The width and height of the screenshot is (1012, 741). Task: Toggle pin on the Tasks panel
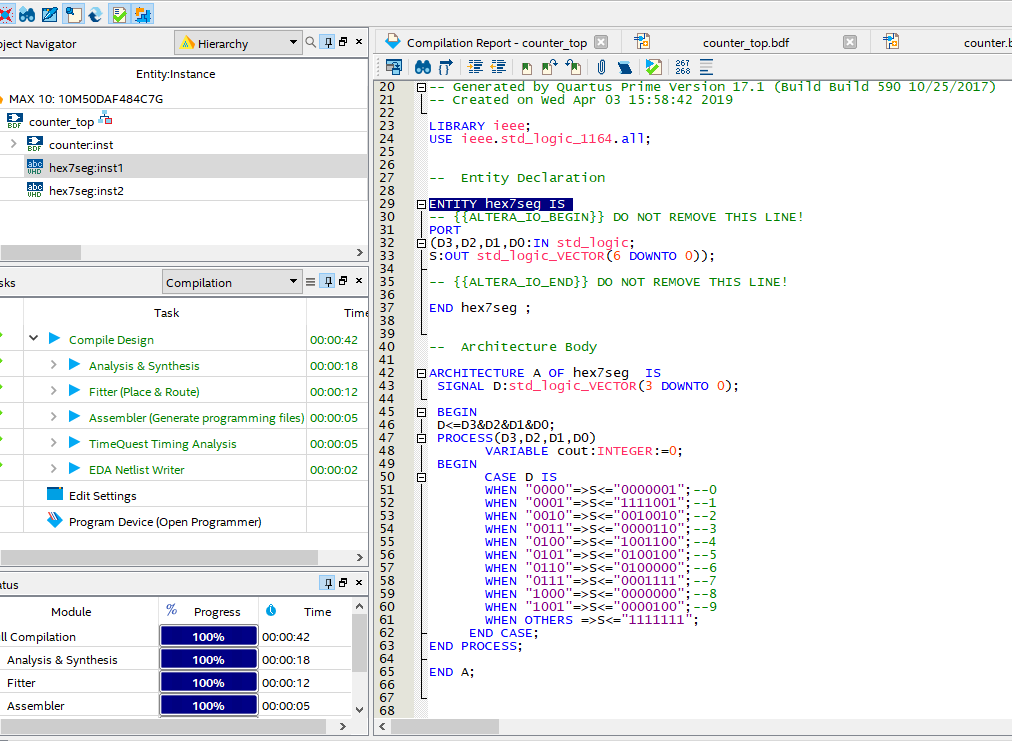tap(328, 281)
